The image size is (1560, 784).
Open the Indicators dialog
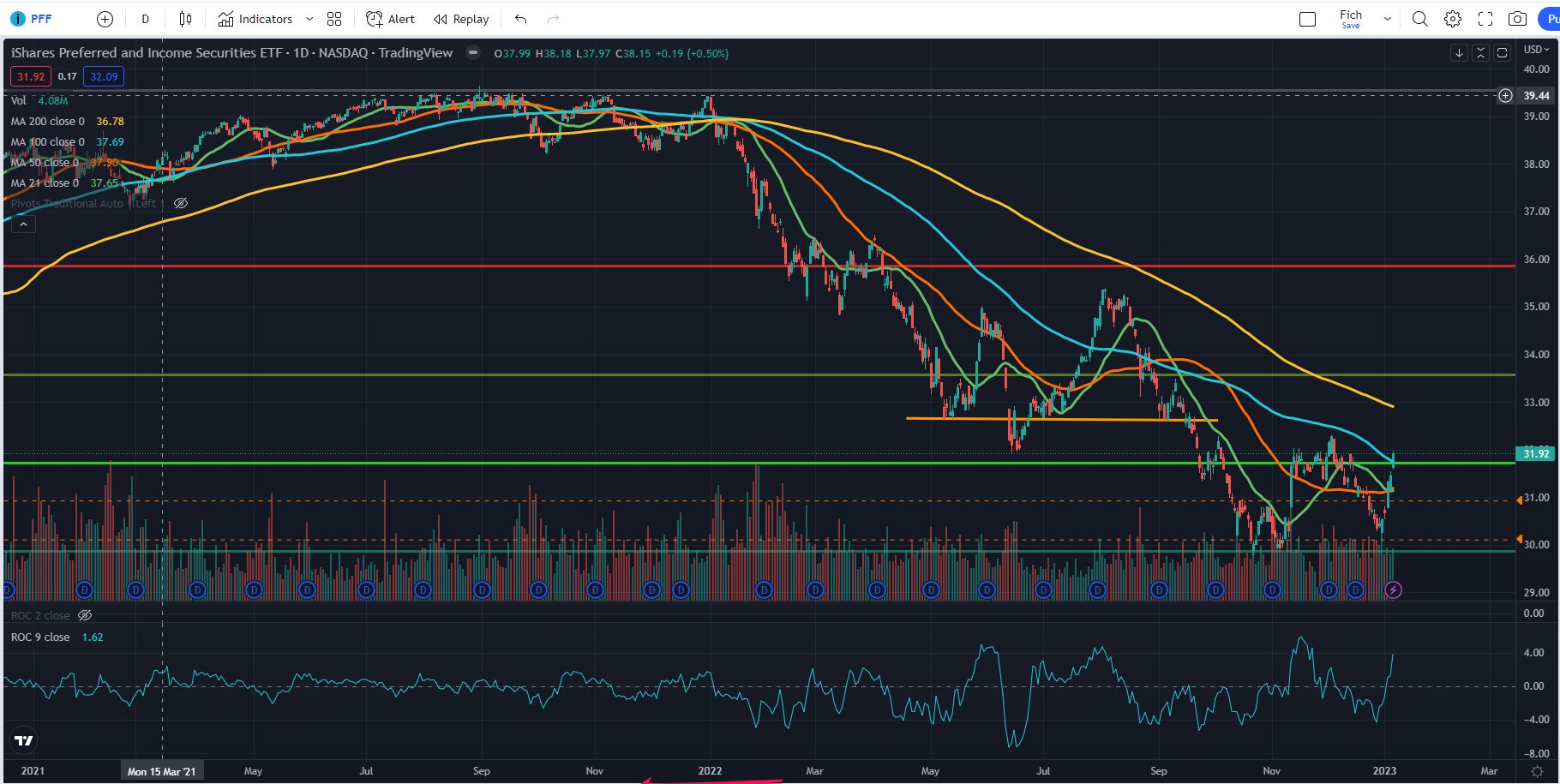(x=255, y=19)
